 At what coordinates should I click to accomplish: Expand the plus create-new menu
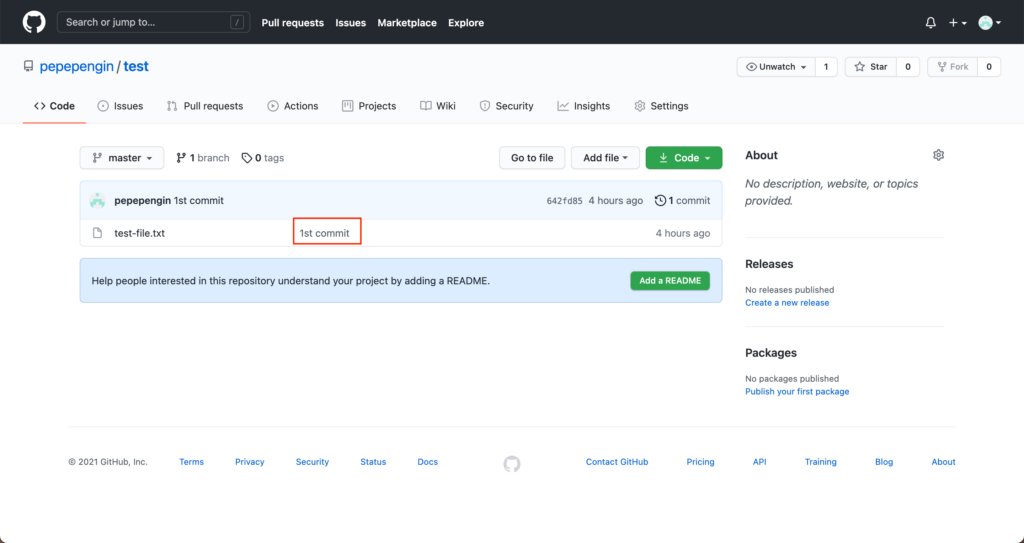coord(957,23)
